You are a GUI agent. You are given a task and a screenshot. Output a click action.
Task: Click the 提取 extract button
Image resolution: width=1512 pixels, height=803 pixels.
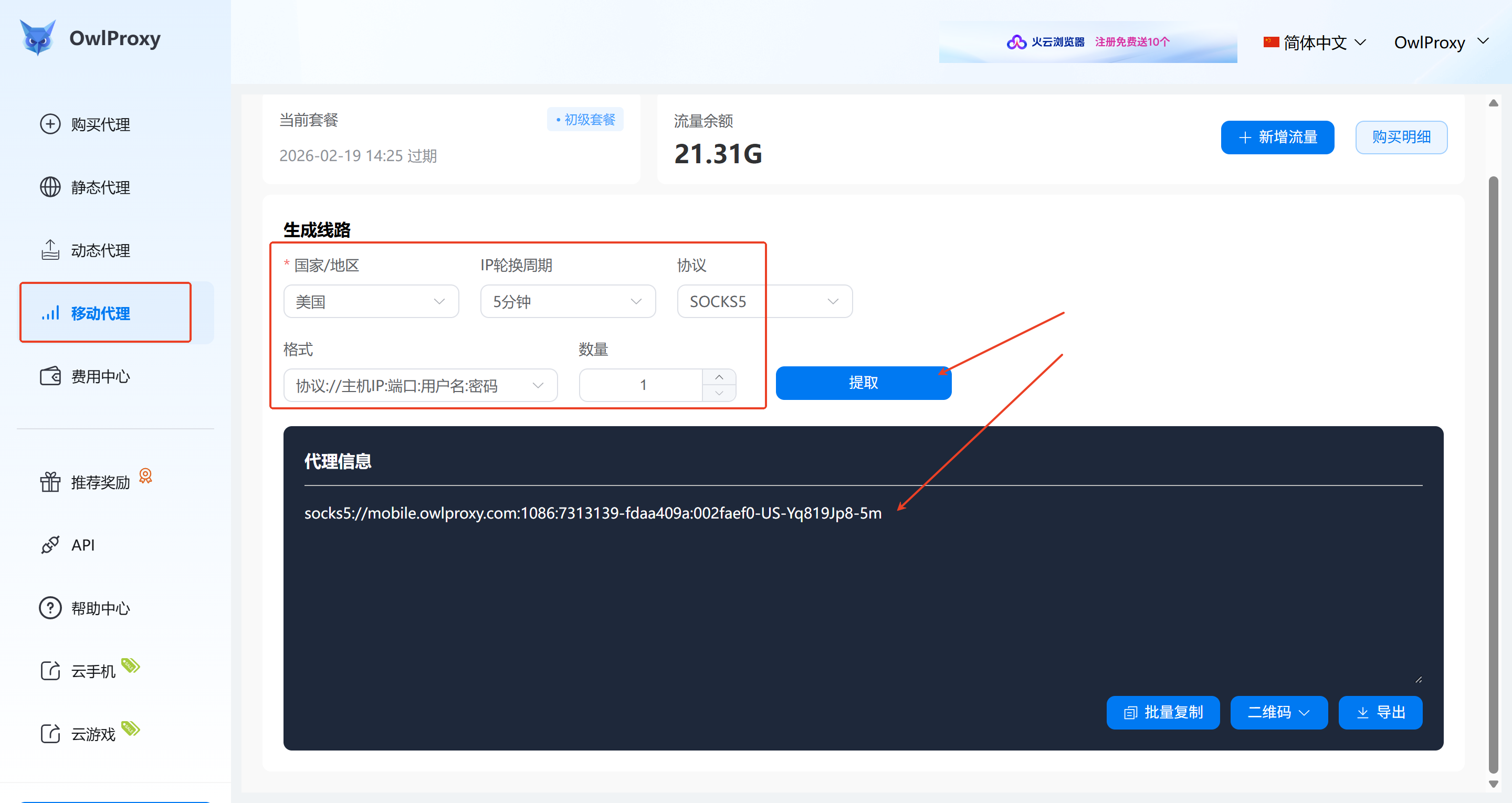click(863, 383)
